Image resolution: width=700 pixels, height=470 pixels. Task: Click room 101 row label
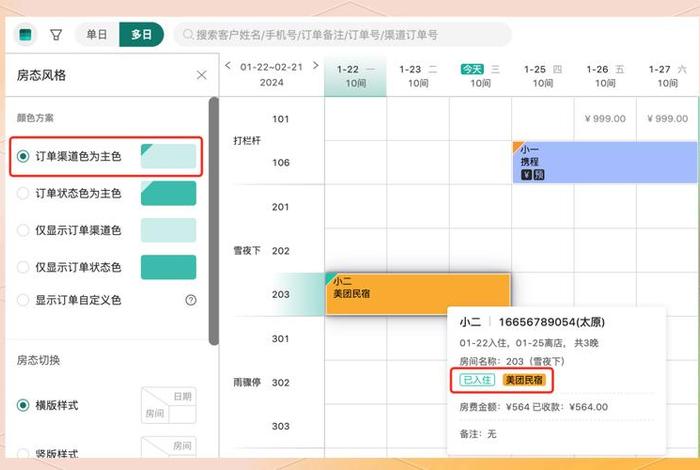[x=280, y=119]
